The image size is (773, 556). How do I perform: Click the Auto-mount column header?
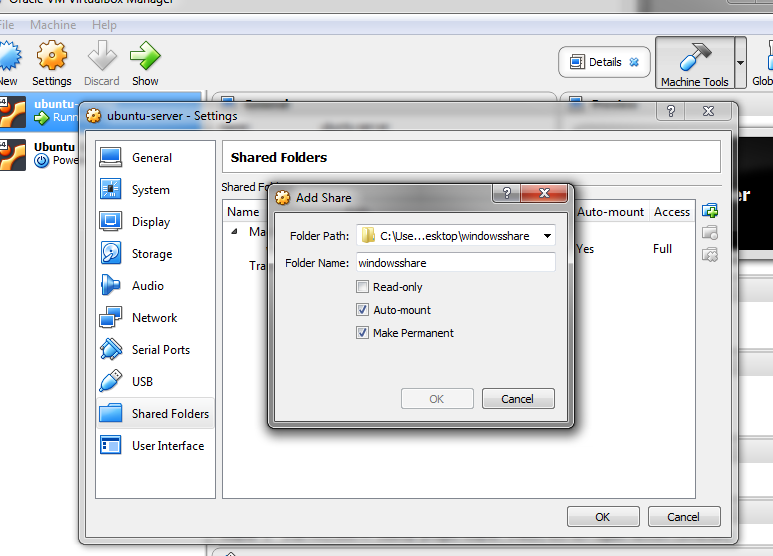tap(611, 212)
